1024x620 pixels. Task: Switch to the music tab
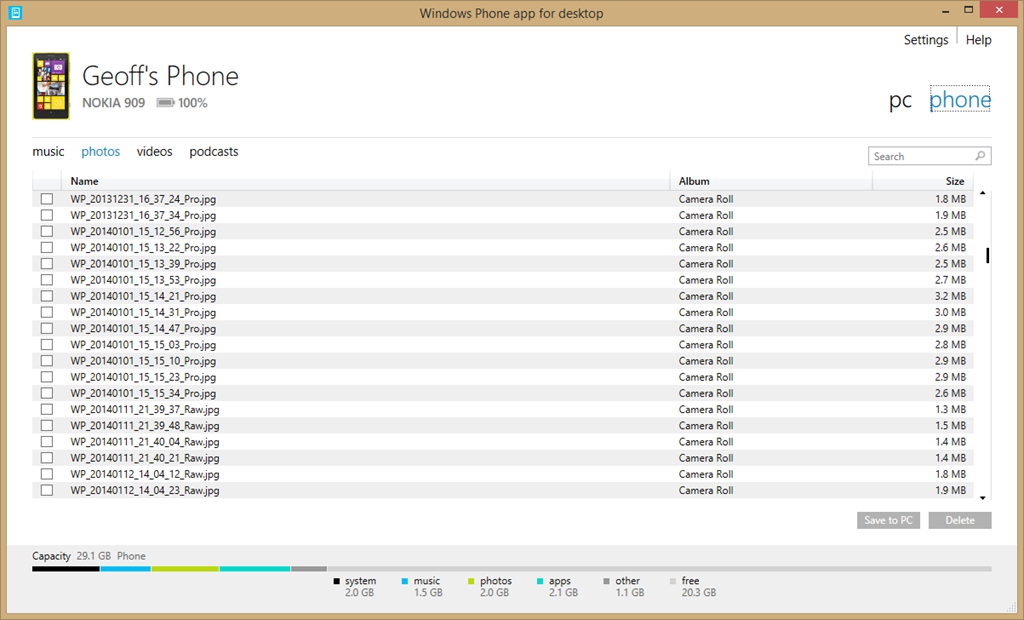tap(48, 152)
